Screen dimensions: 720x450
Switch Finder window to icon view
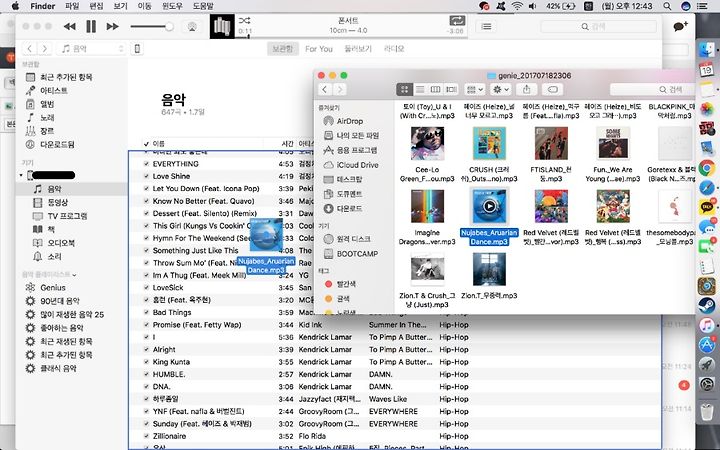404,90
